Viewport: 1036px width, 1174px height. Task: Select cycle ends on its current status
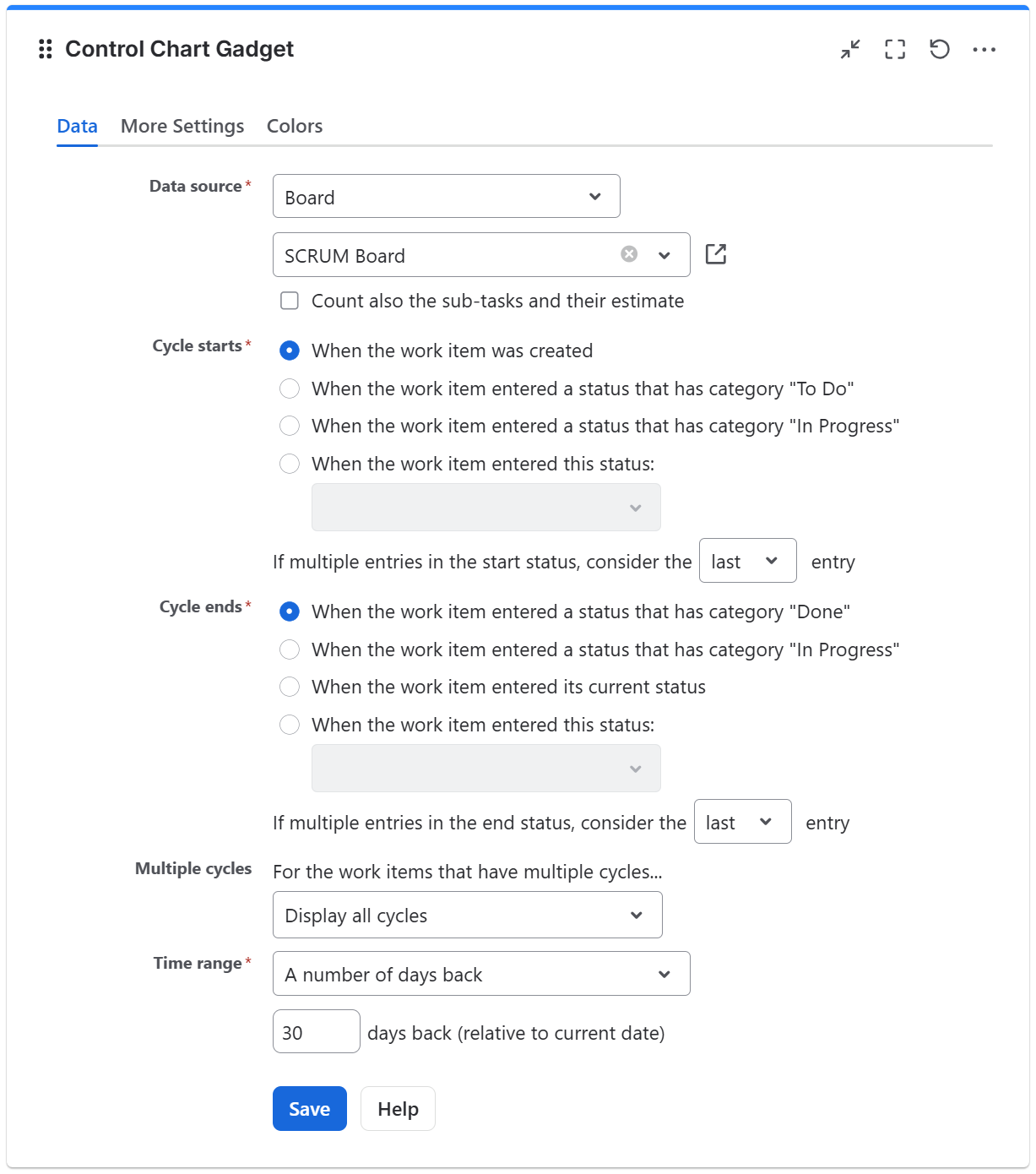point(290,687)
